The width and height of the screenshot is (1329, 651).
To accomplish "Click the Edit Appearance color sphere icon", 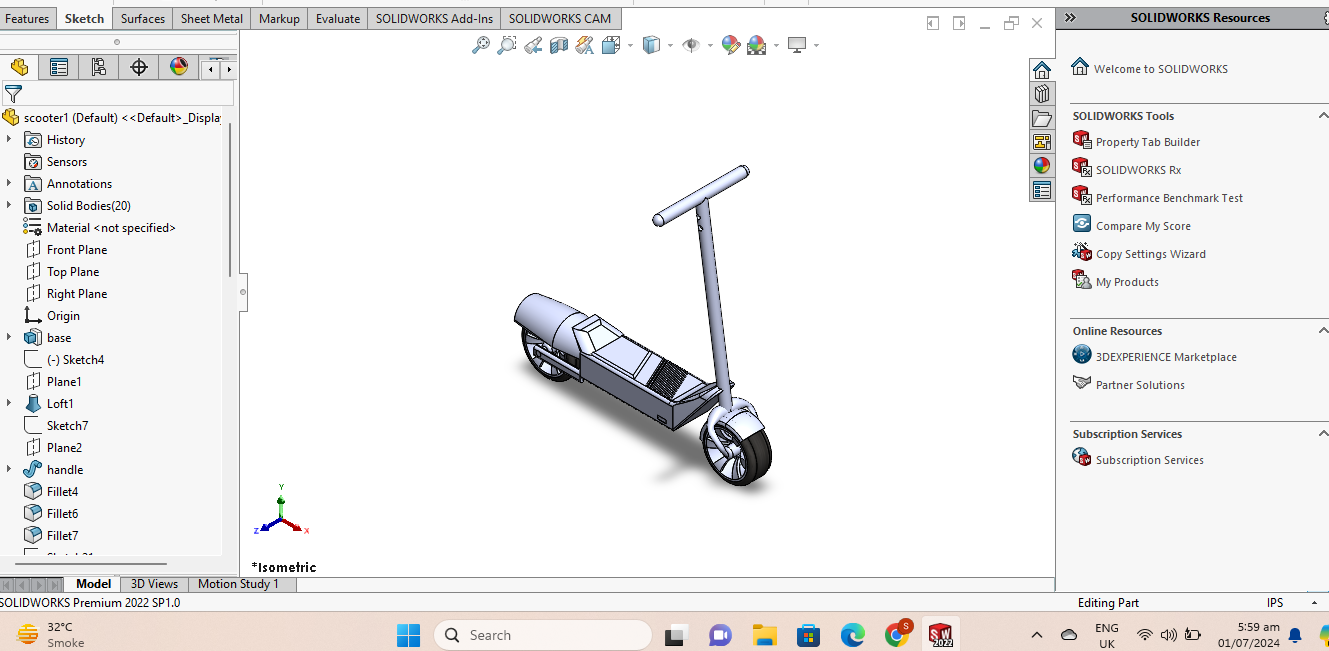I will click(x=731, y=45).
